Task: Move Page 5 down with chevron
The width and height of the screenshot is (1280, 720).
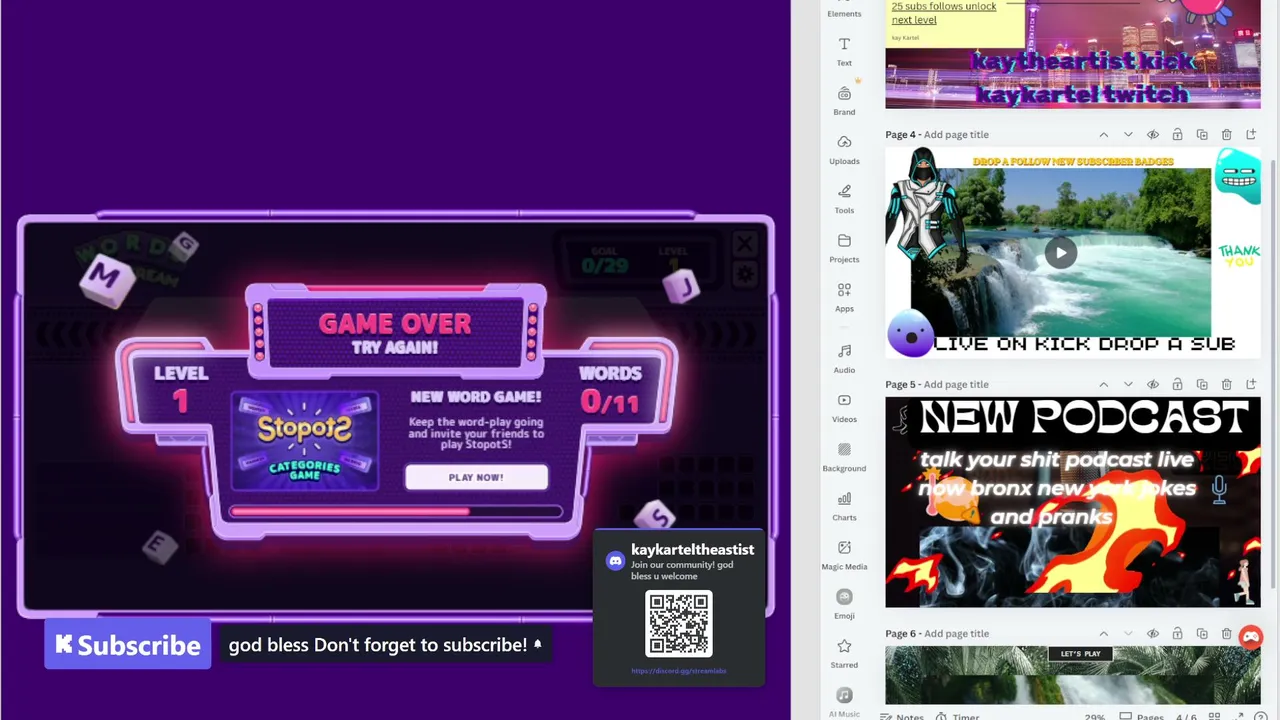Action: tap(1128, 384)
